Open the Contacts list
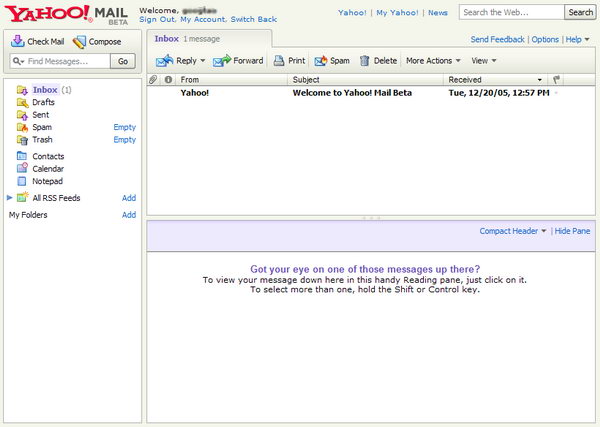The width and height of the screenshot is (600, 427). pos(47,156)
